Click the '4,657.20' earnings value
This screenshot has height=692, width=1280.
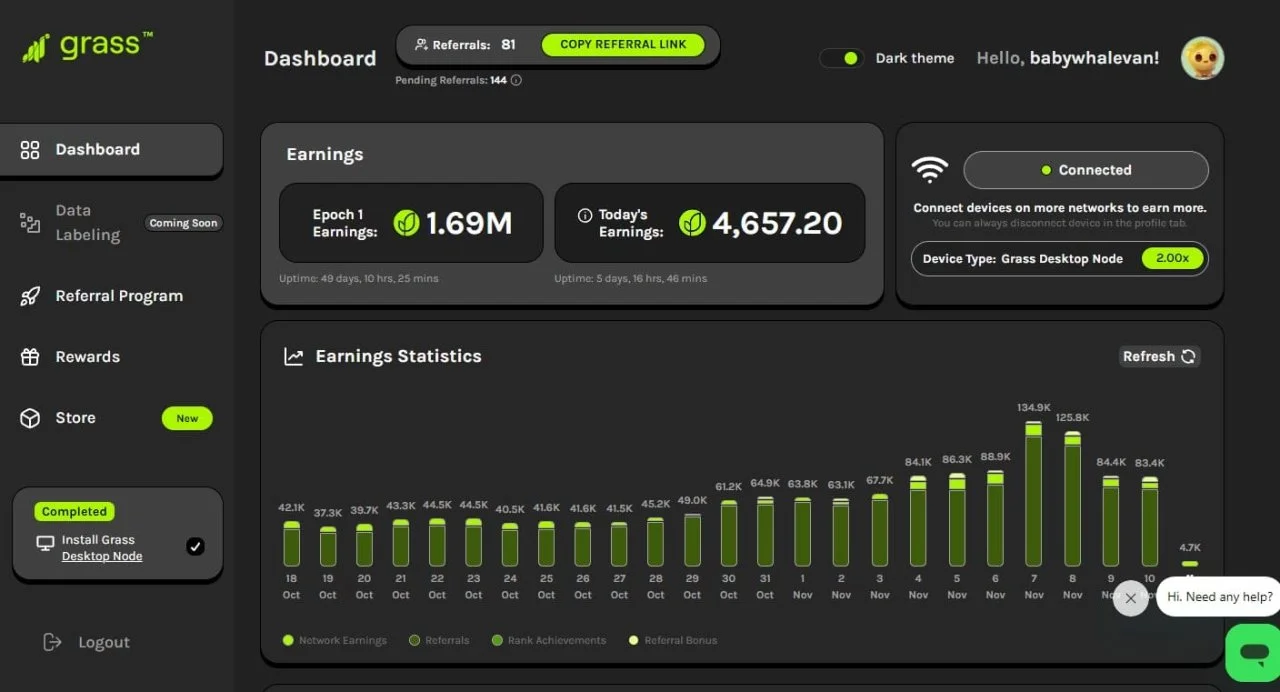point(777,222)
